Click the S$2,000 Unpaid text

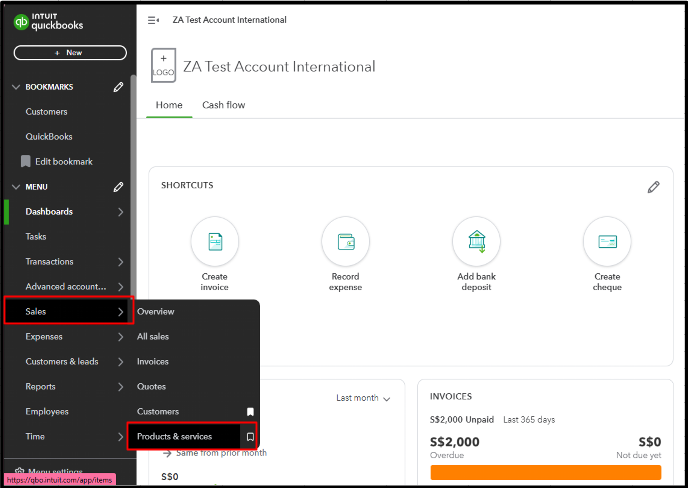click(x=462, y=420)
